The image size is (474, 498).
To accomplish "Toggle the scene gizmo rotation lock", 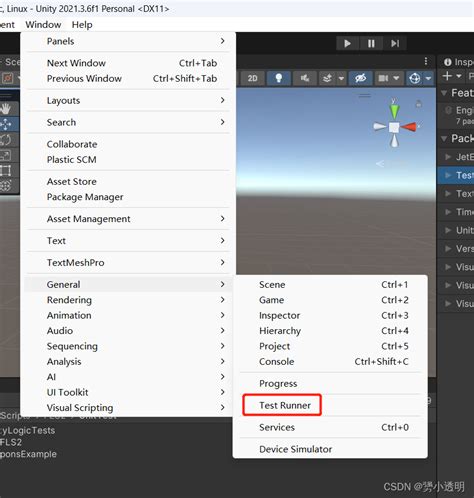I will point(419,104).
